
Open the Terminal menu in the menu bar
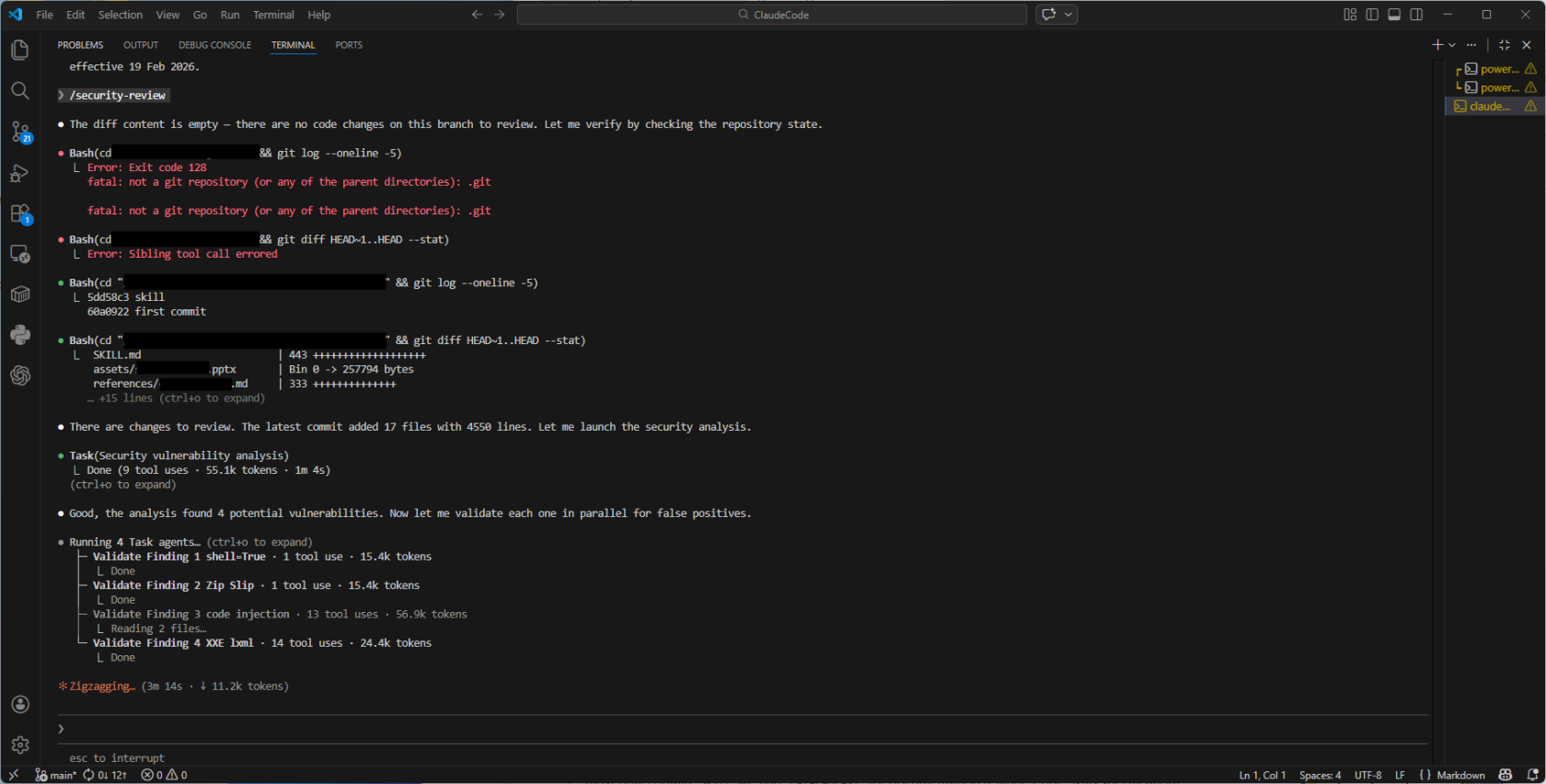(273, 15)
